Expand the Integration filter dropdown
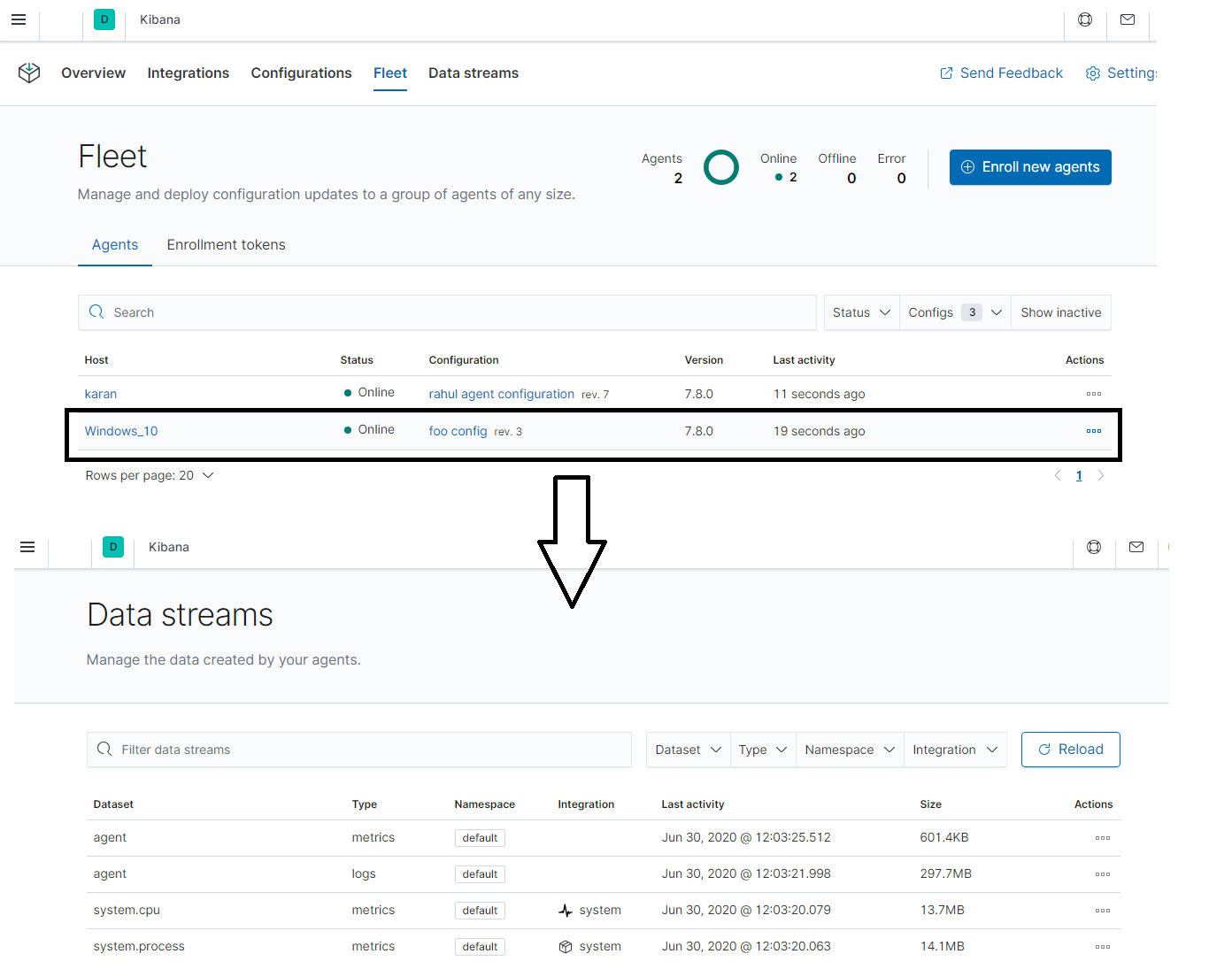Image resolution: width=1232 pixels, height=977 pixels. pos(955,750)
